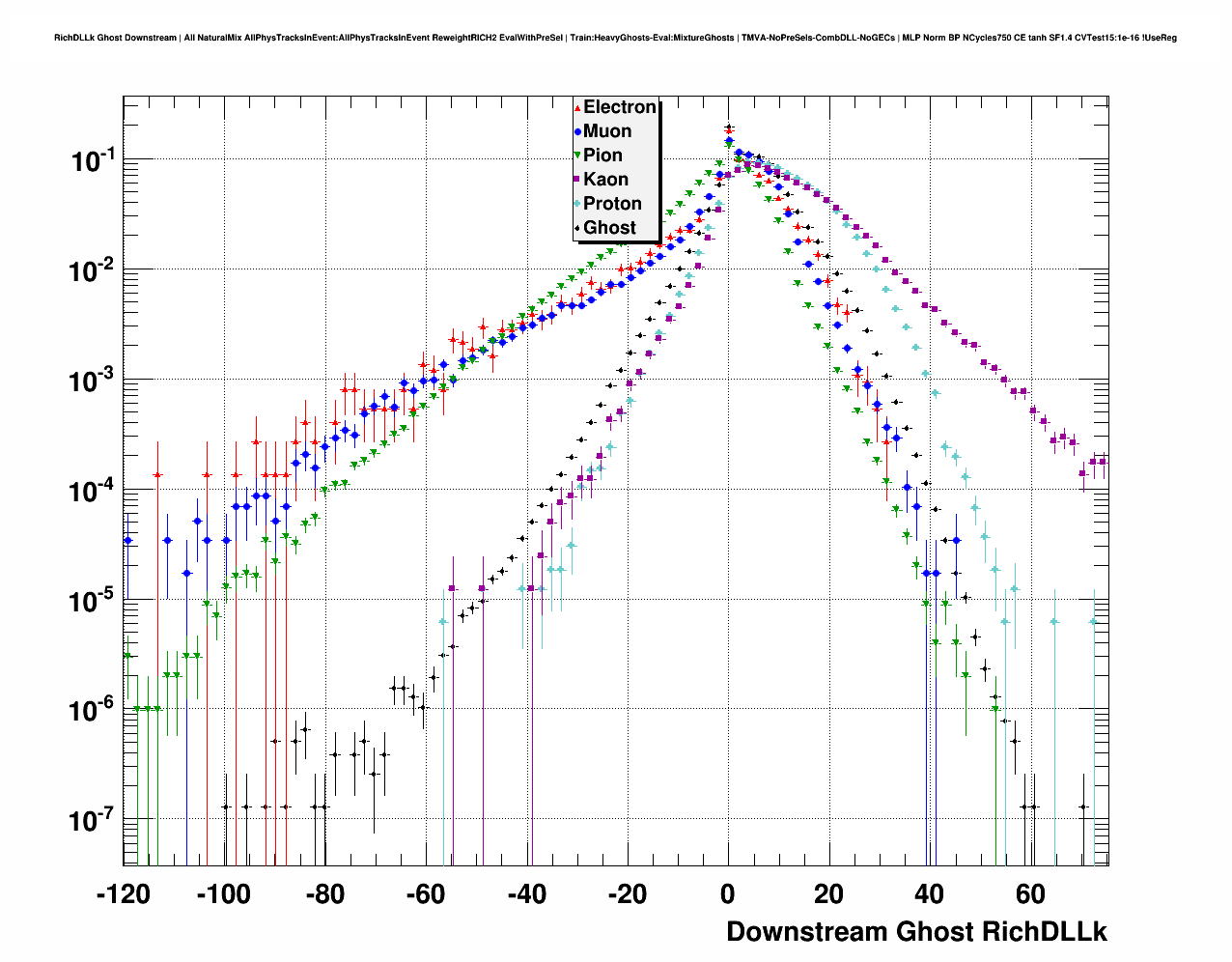
Task: Click the red Electron triangle marker in legend
Action: click(x=577, y=108)
